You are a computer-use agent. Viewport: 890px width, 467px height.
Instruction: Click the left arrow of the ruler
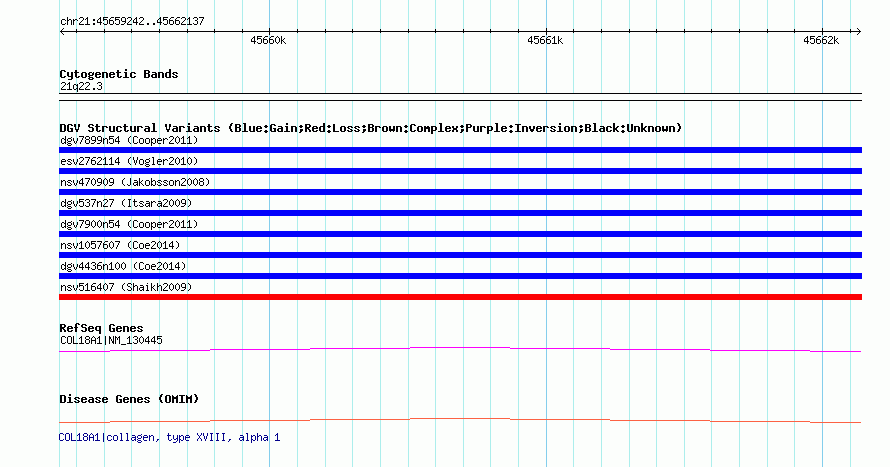click(x=62, y=32)
